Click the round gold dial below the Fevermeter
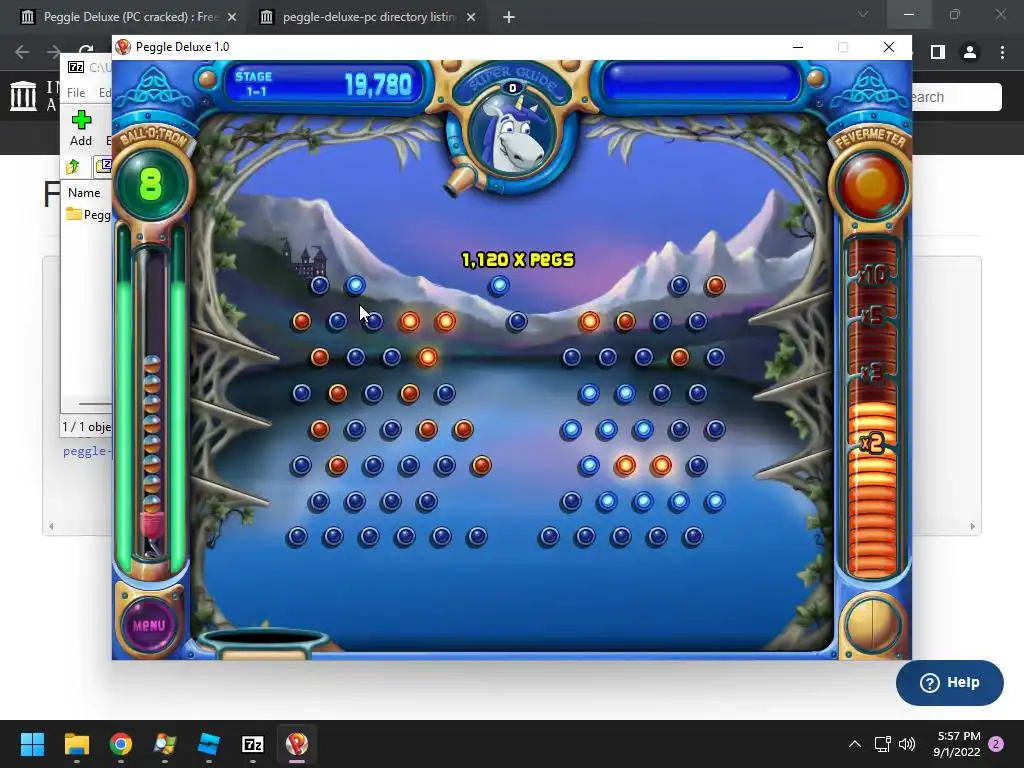This screenshot has height=768, width=1024. tap(873, 625)
